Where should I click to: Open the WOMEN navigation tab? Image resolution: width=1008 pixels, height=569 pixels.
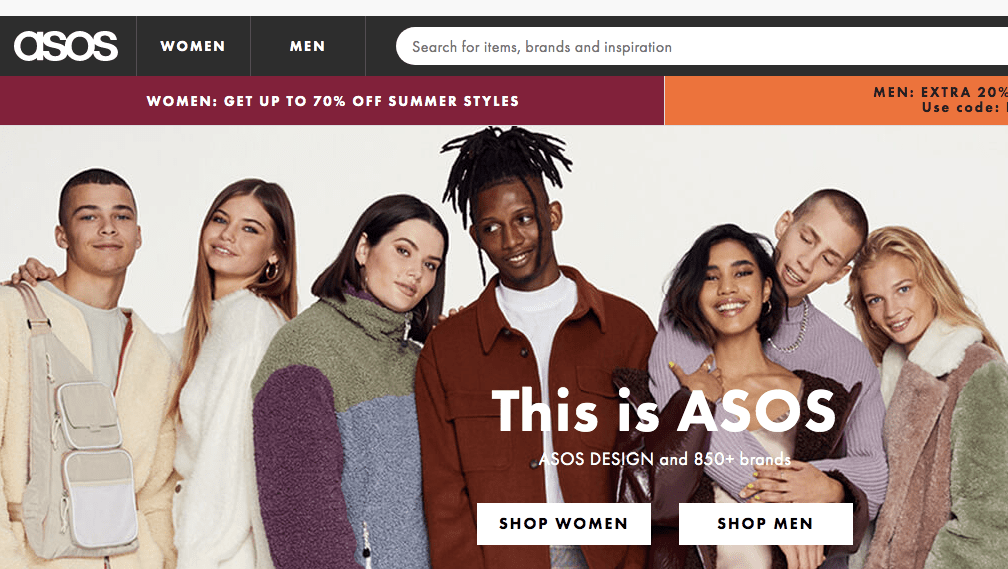193,46
